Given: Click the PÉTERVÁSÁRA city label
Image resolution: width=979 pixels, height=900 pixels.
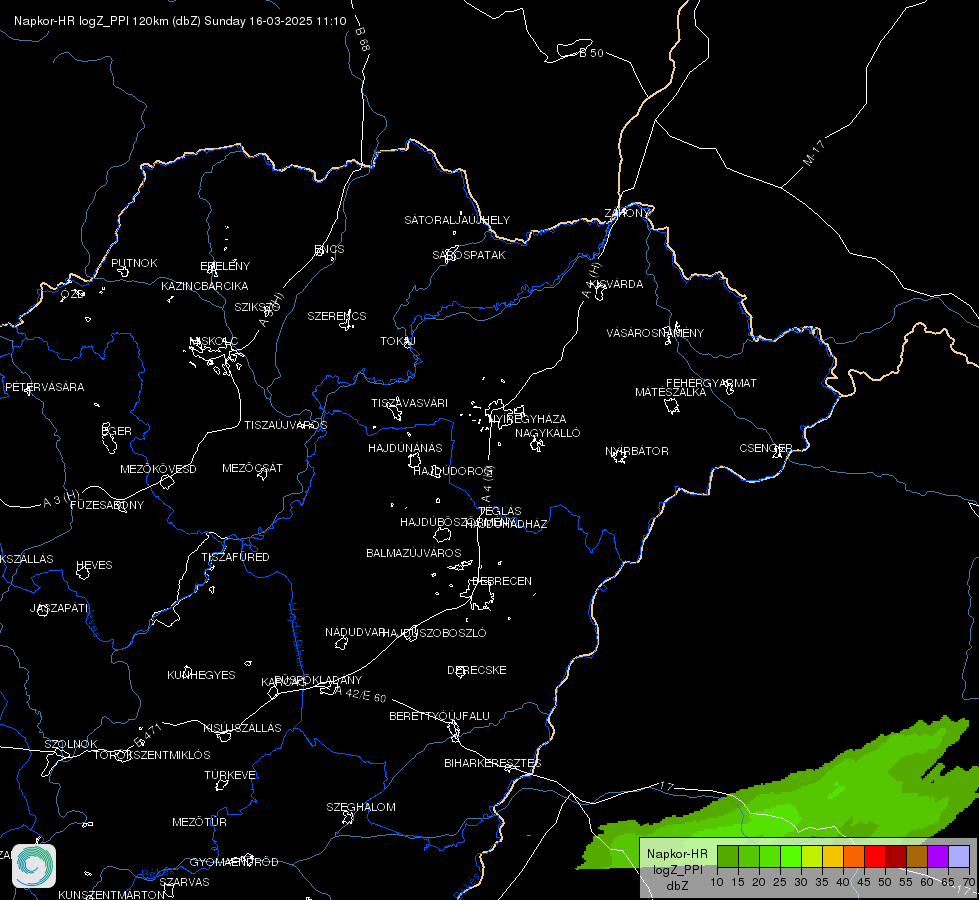Looking at the screenshot, I should click(44, 387).
